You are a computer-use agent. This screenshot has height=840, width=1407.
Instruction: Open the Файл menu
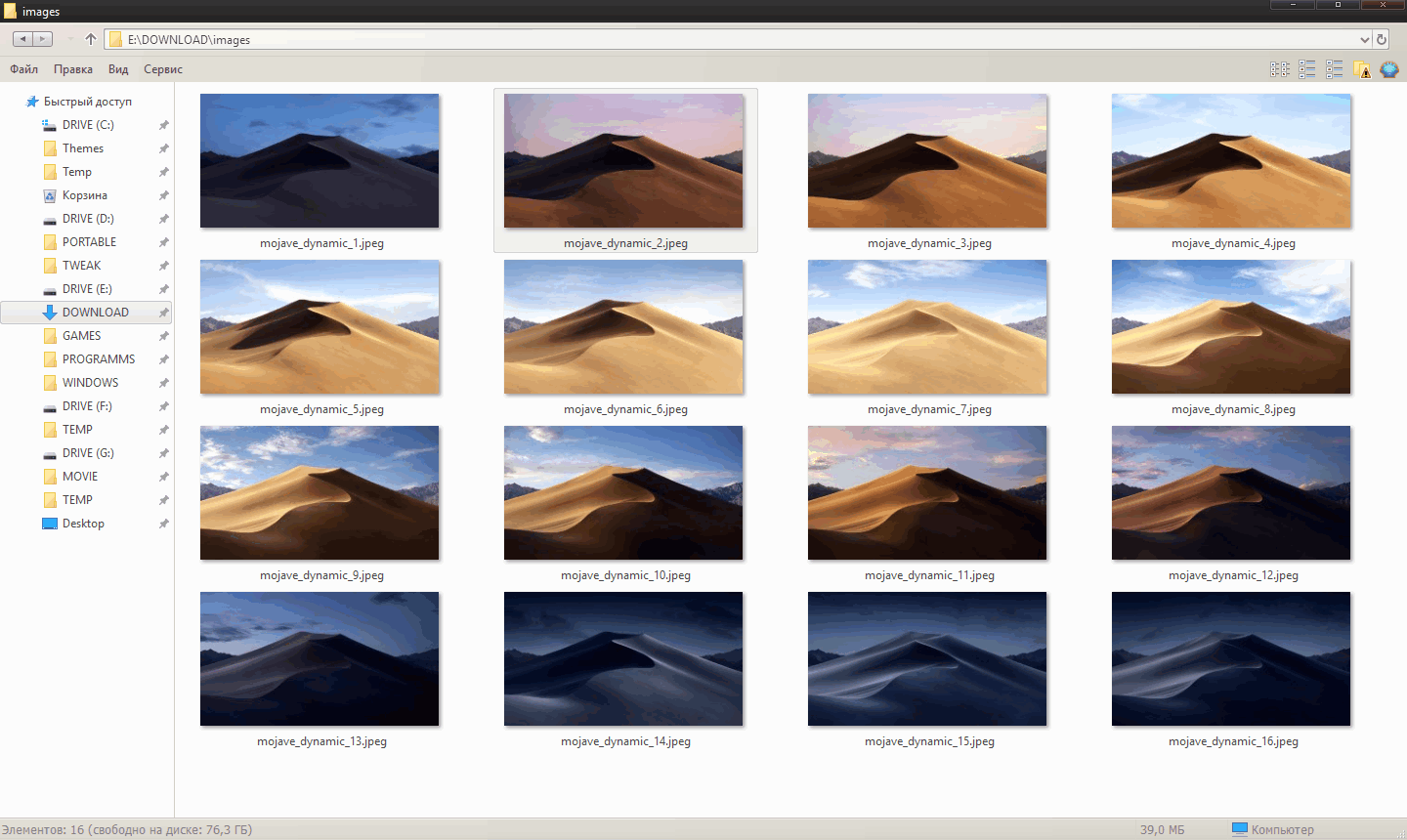pyautogui.click(x=23, y=69)
